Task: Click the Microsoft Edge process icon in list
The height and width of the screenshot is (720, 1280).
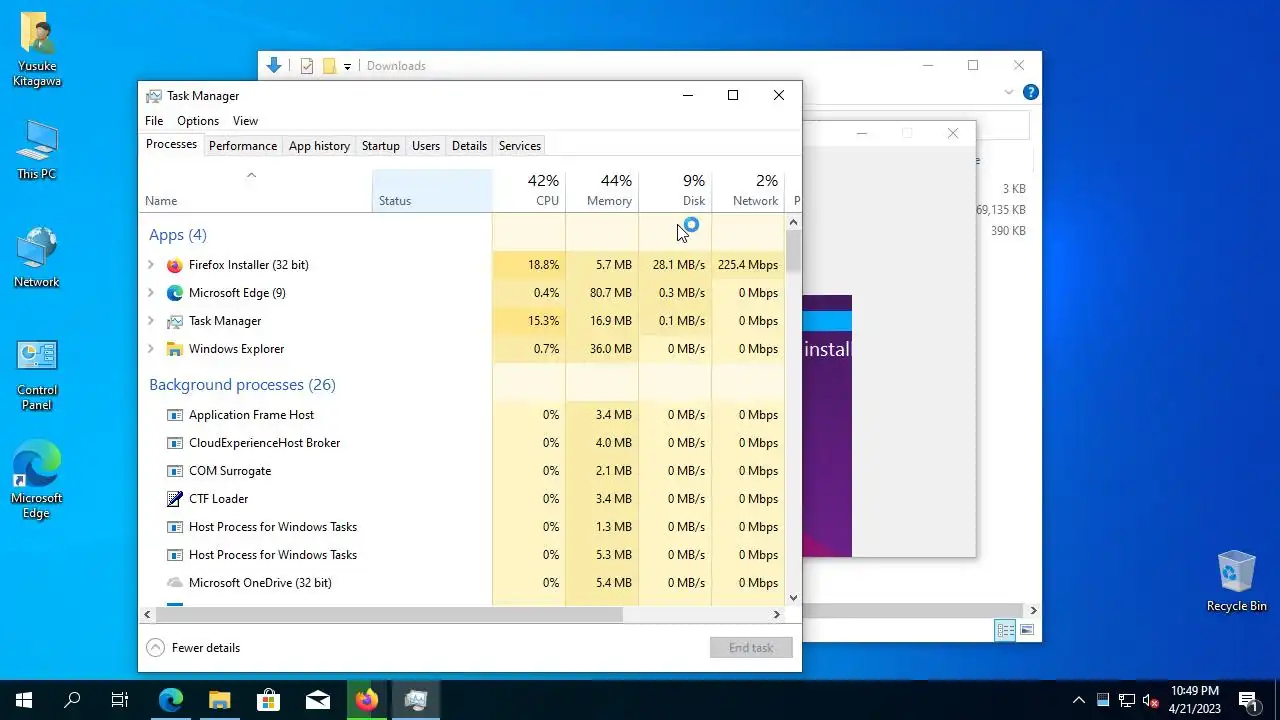Action: (x=175, y=293)
